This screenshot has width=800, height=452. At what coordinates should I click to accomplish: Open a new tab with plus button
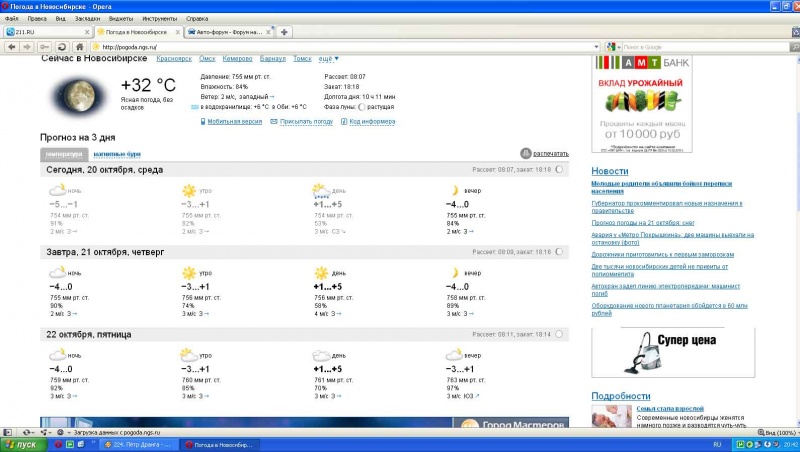tap(284, 32)
